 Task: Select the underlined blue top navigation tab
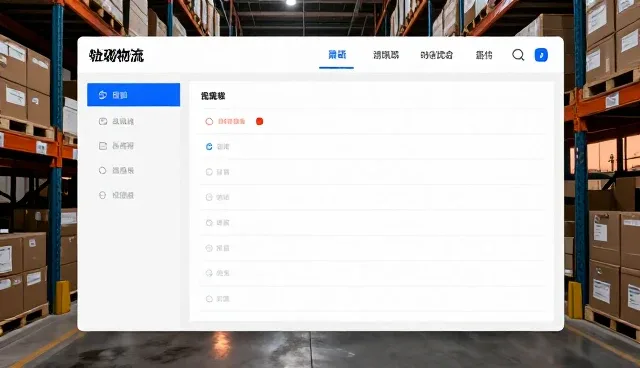[337, 55]
